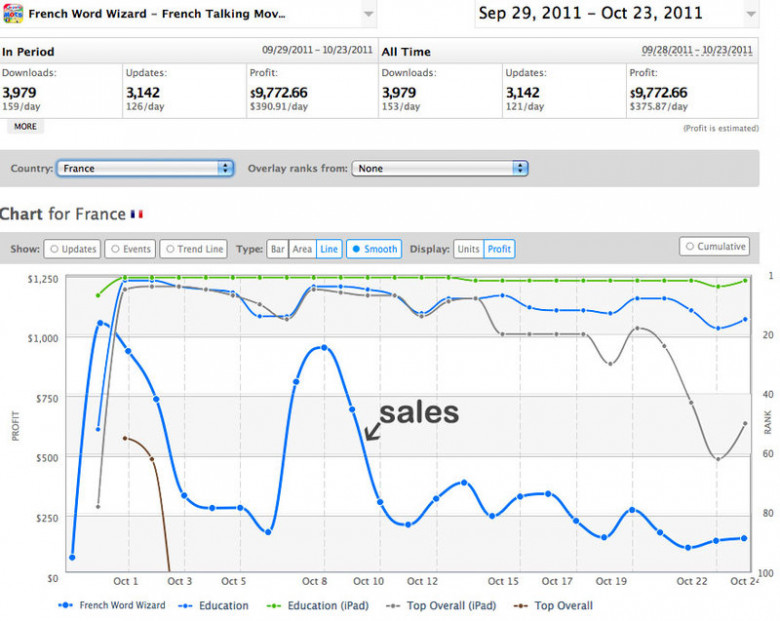Click the date range Sep 29 – Oct 23, 2011

tap(590, 13)
